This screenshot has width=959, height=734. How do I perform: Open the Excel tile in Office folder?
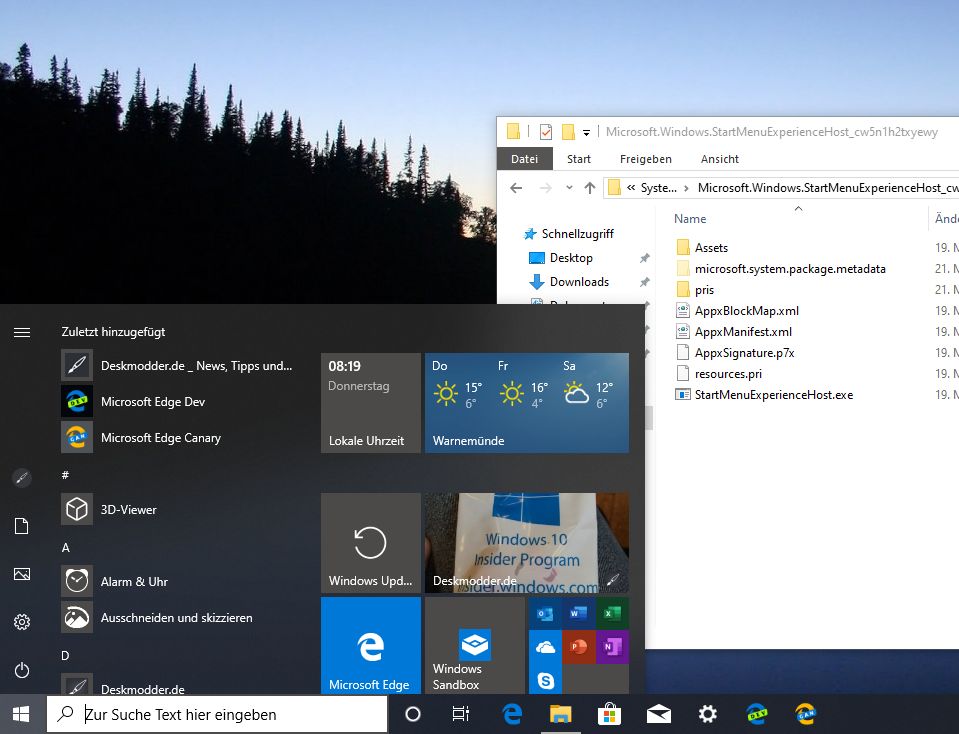tap(612, 614)
